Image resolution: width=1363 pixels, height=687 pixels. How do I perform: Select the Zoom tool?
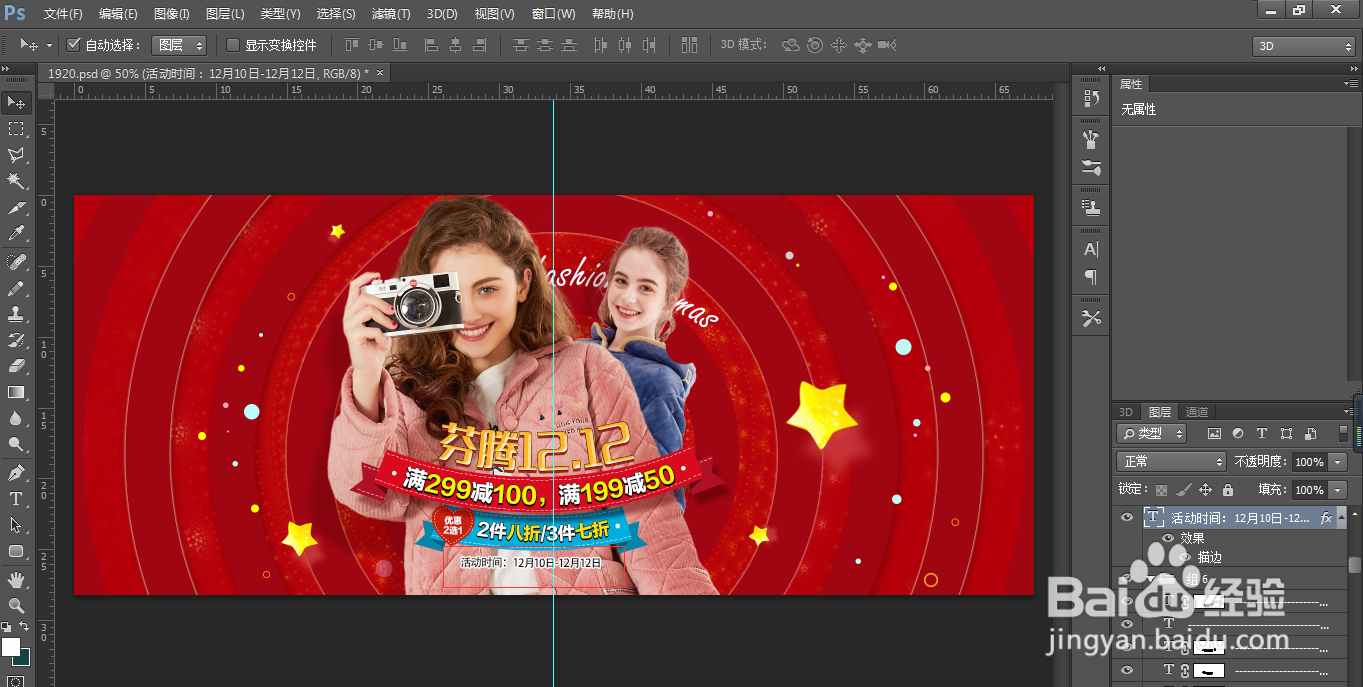click(16, 606)
